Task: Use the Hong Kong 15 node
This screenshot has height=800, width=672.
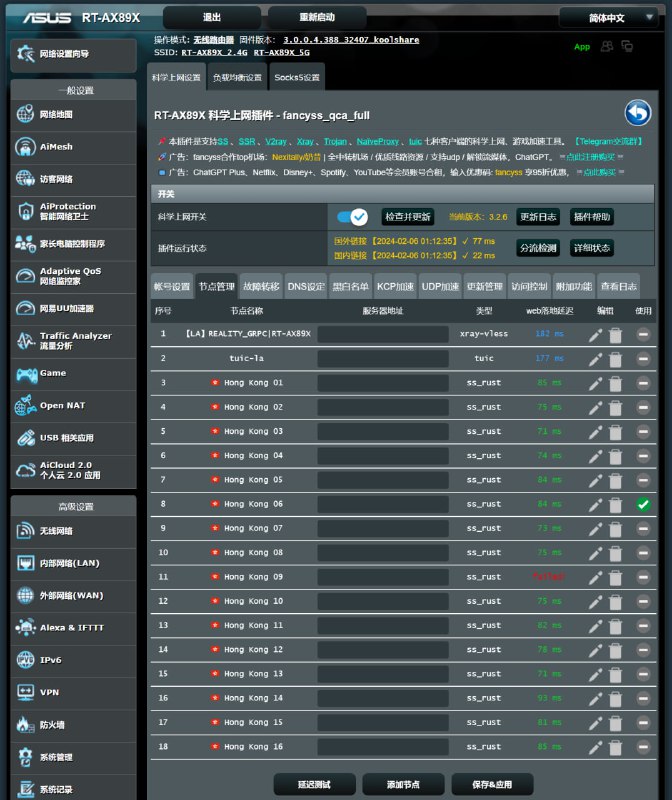Action: point(643,723)
